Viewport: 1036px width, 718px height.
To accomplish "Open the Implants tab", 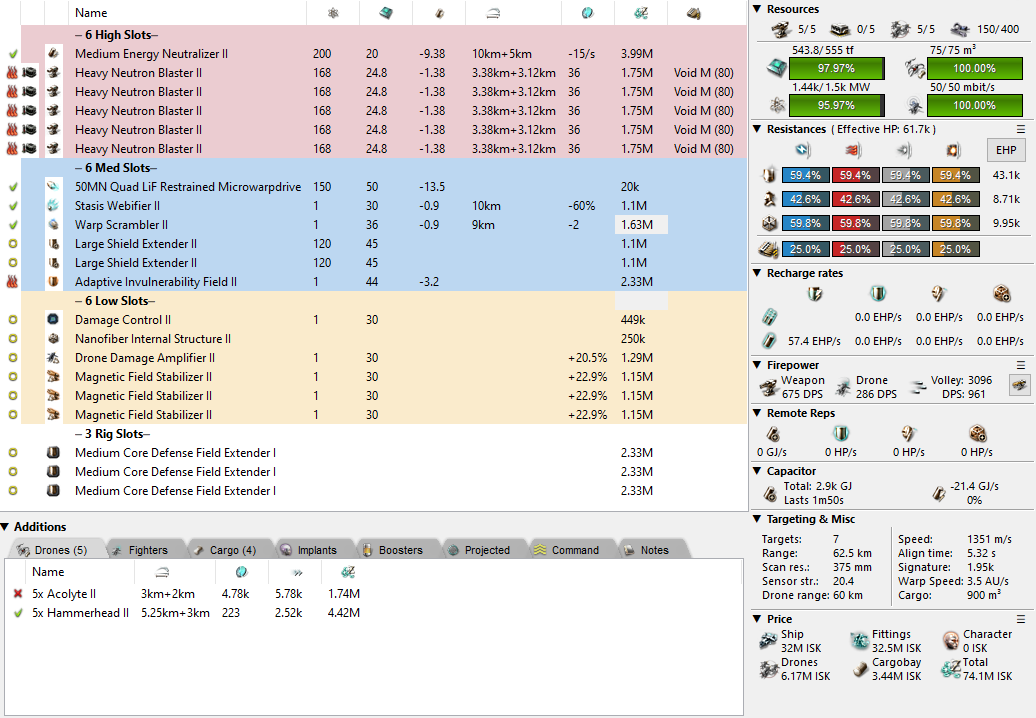I will pos(314,550).
